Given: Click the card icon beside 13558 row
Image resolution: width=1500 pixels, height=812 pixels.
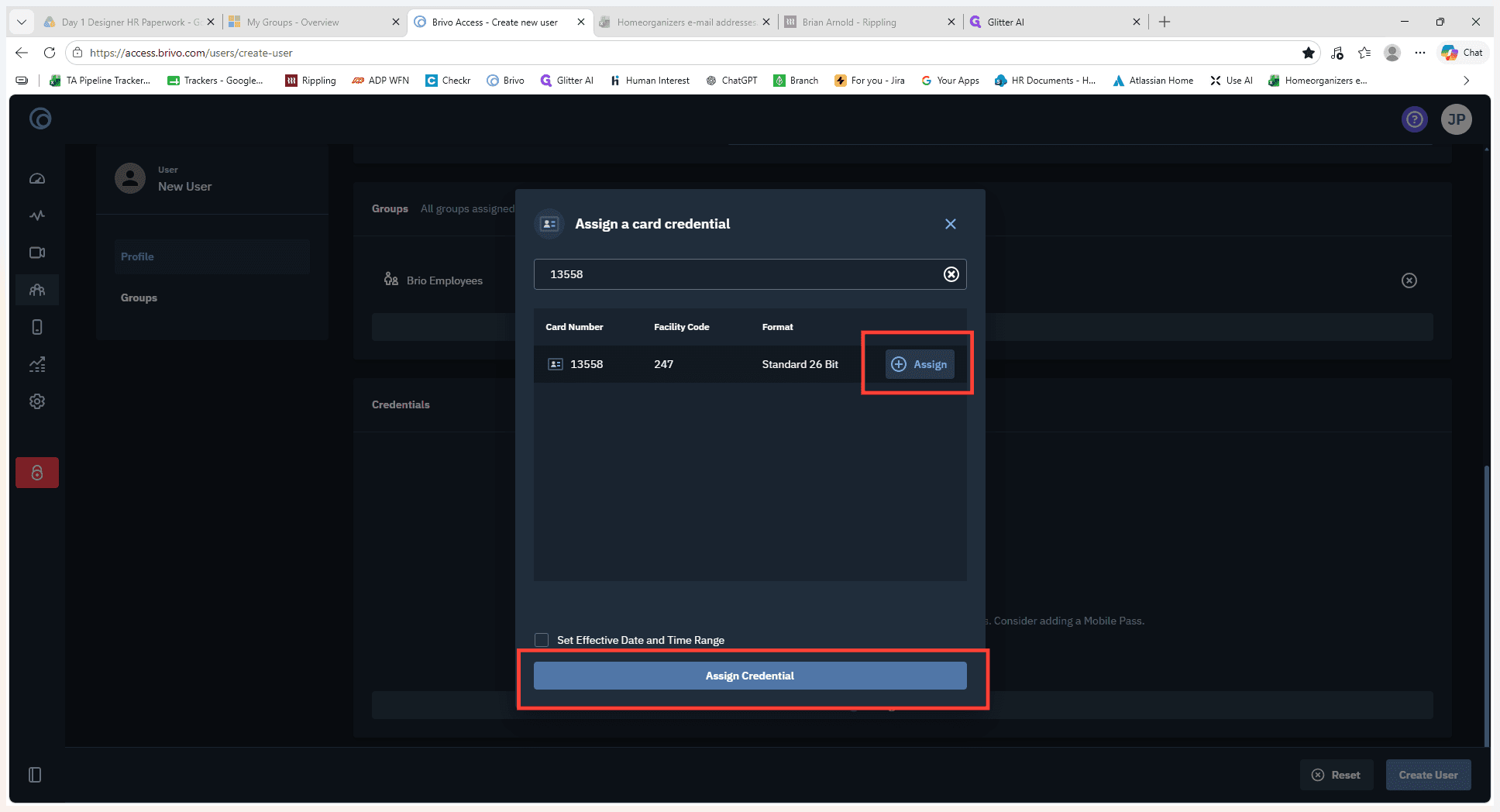Looking at the screenshot, I should tap(556, 364).
